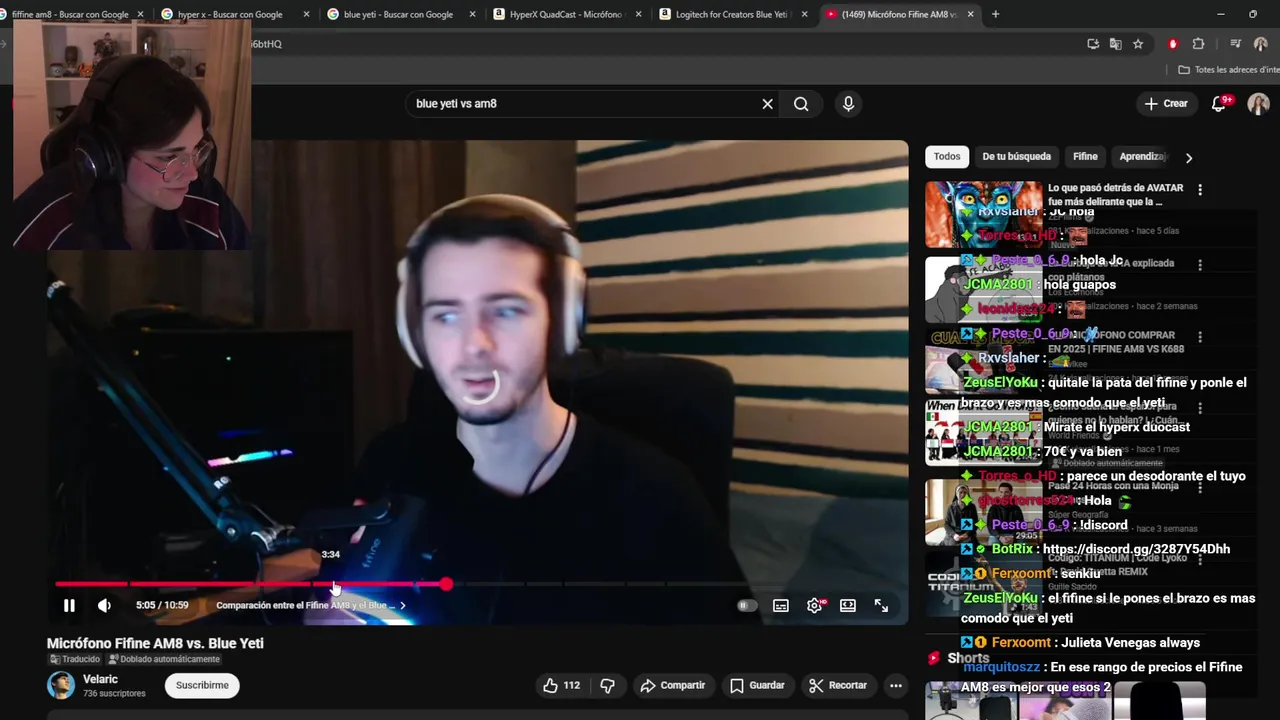
Task: Pause the YouTube video
Action: pyautogui.click(x=69, y=605)
